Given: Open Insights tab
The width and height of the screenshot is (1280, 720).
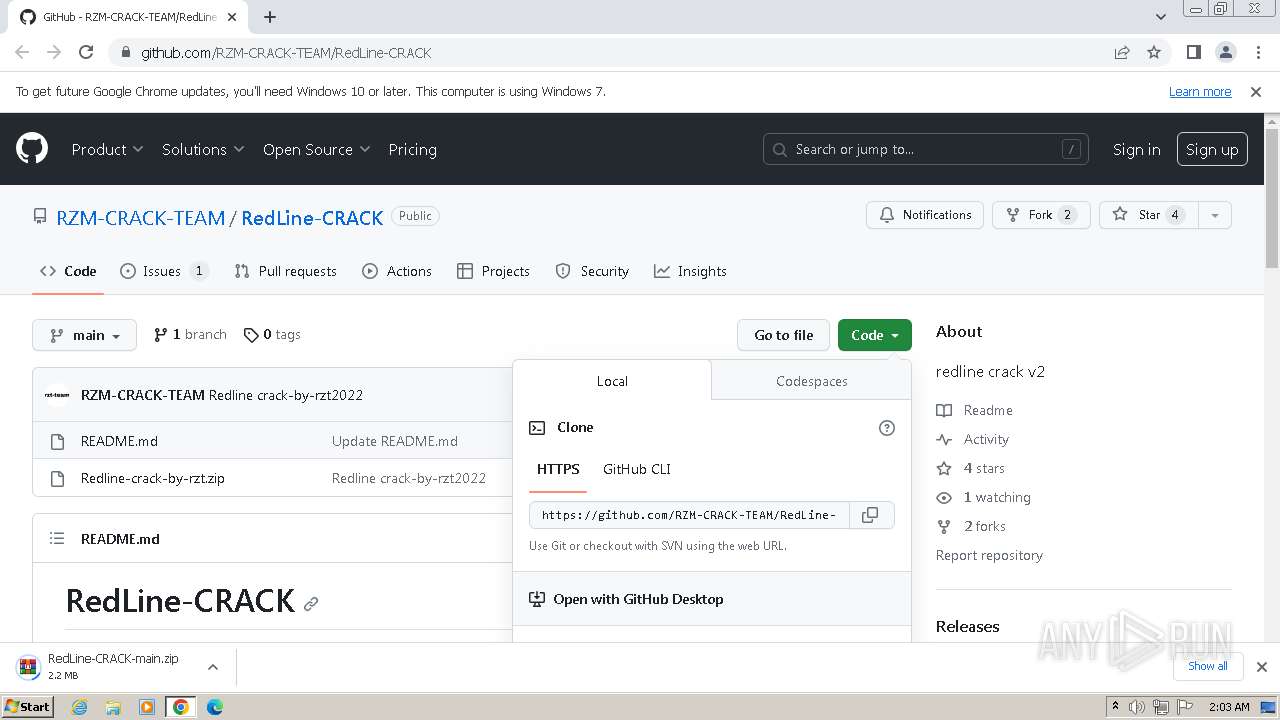Looking at the screenshot, I should click(x=690, y=271).
